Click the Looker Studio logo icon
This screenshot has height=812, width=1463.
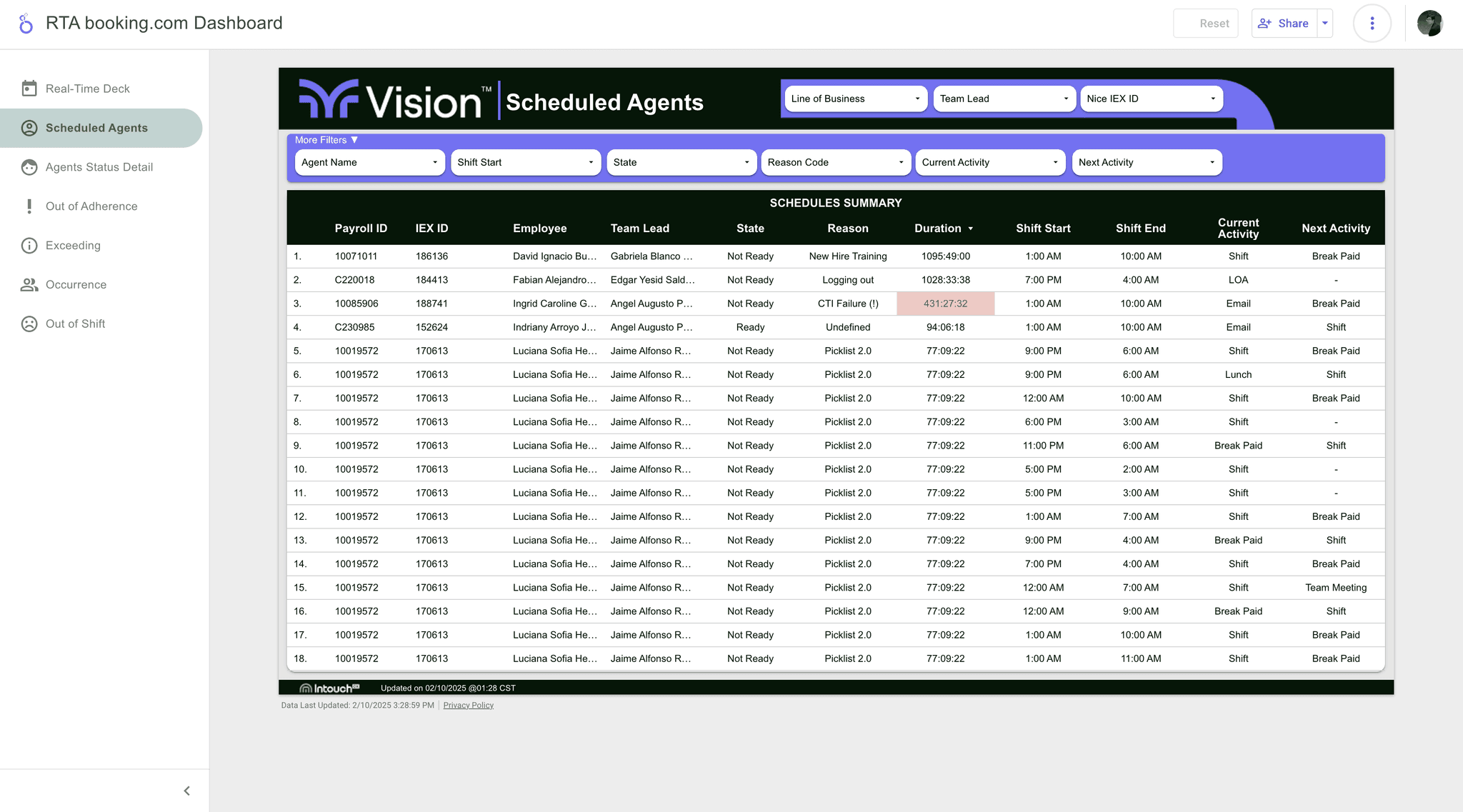(x=26, y=24)
